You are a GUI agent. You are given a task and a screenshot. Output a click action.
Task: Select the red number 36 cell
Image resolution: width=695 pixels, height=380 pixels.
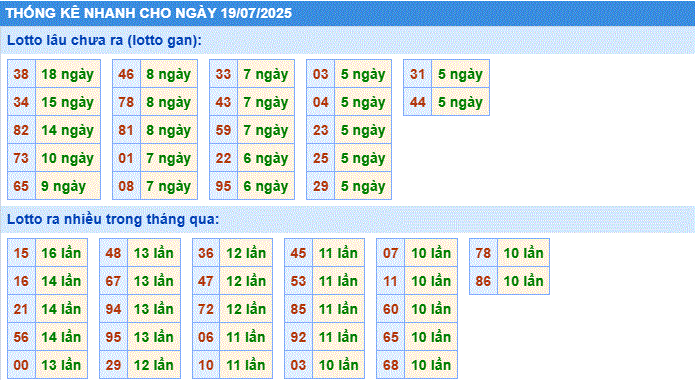tap(206, 253)
